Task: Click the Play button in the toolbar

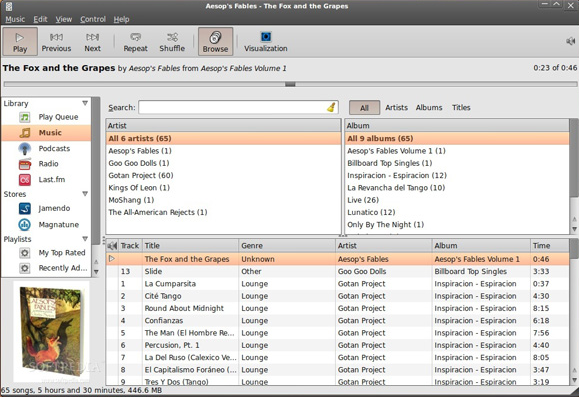Action: pyautogui.click(x=20, y=42)
